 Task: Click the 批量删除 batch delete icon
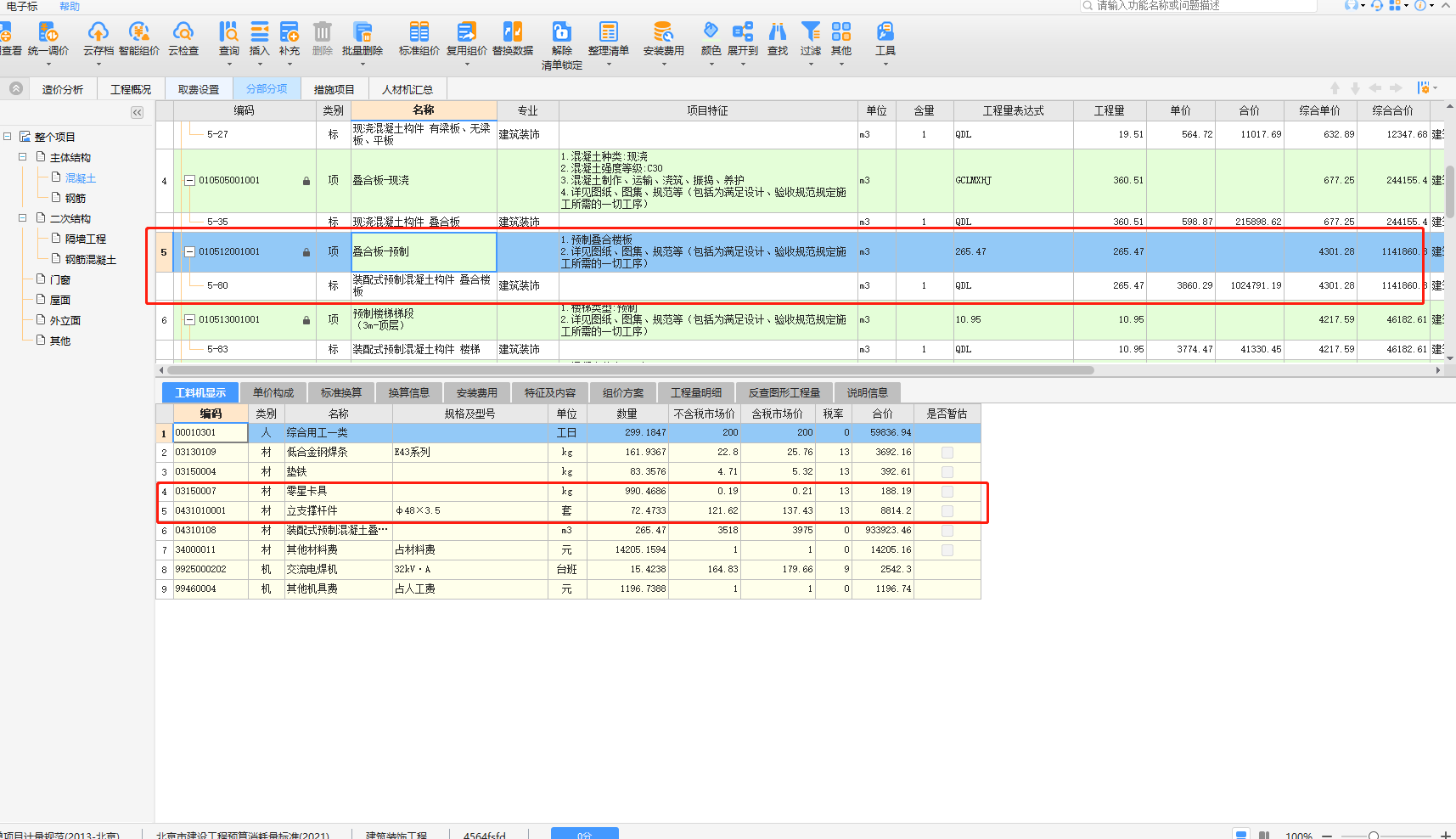(x=363, y=34)
